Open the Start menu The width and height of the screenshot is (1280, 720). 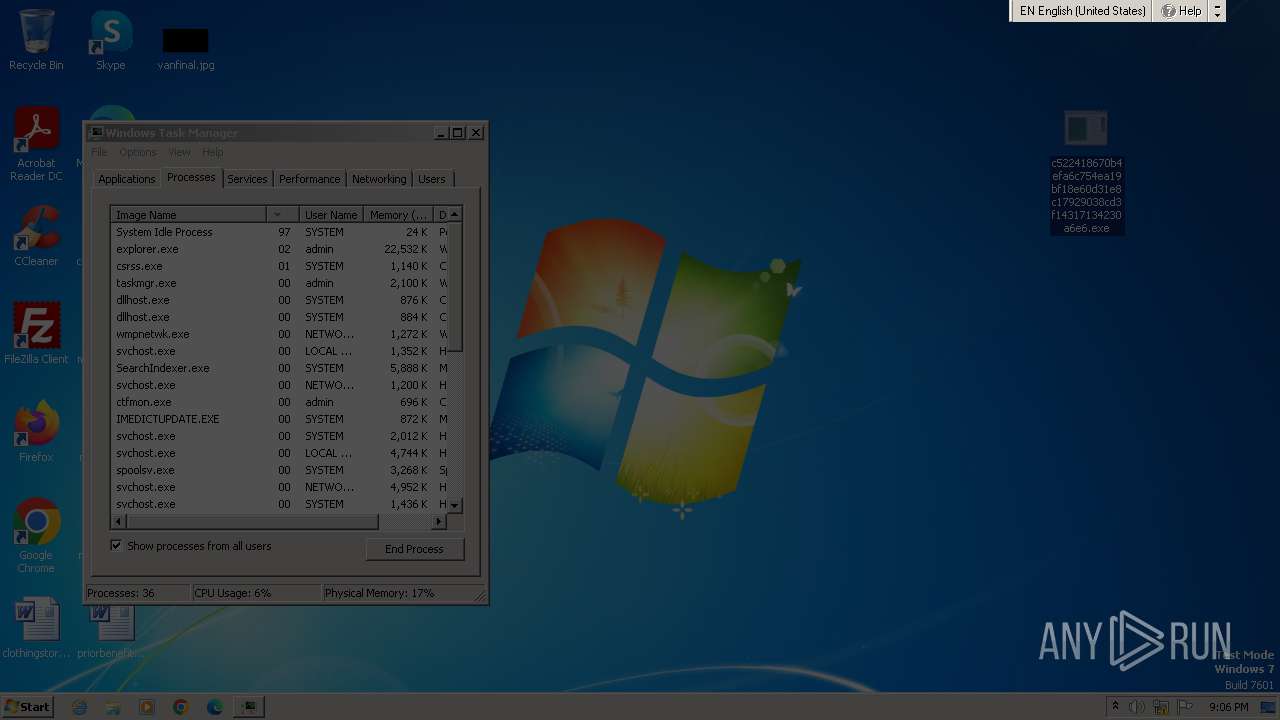click(x=27, y=706)
